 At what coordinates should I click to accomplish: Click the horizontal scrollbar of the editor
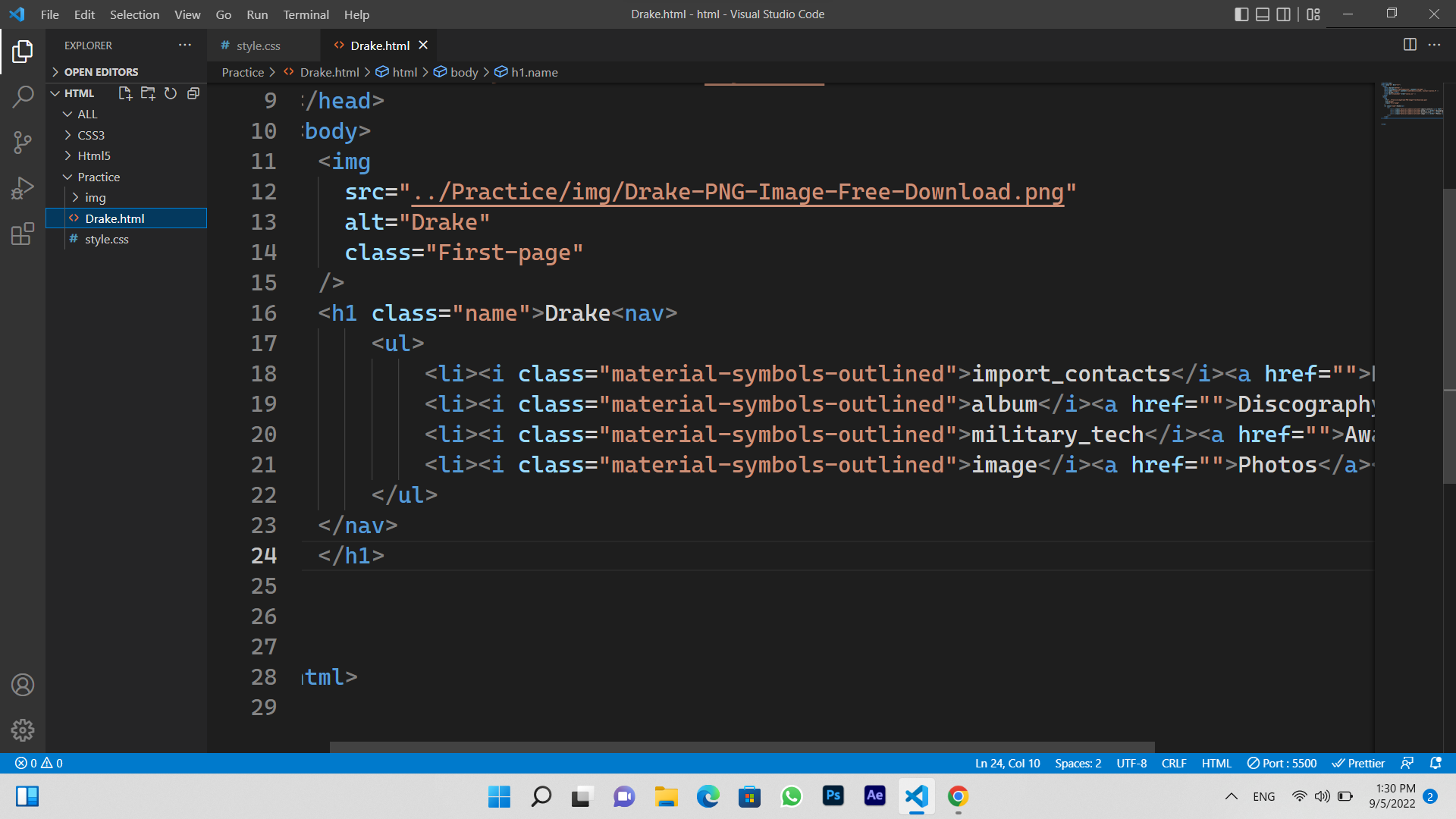click(742, 747)
